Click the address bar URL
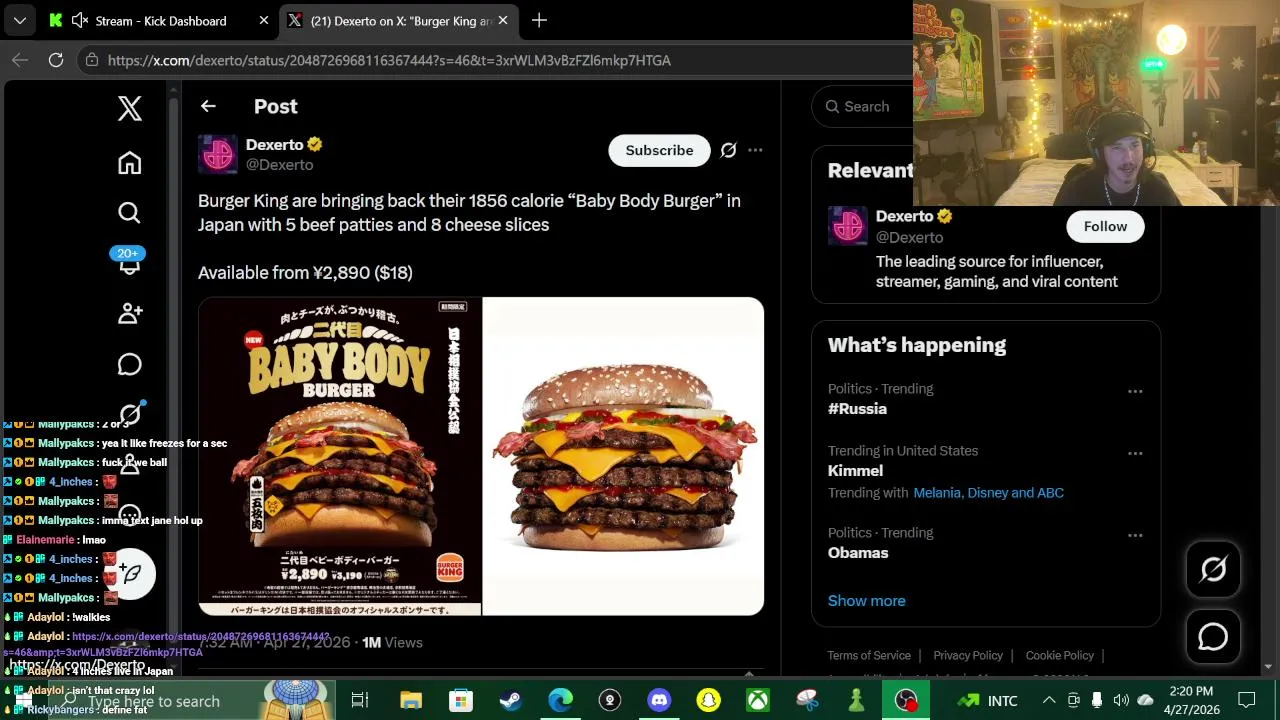 coord(389,60)
